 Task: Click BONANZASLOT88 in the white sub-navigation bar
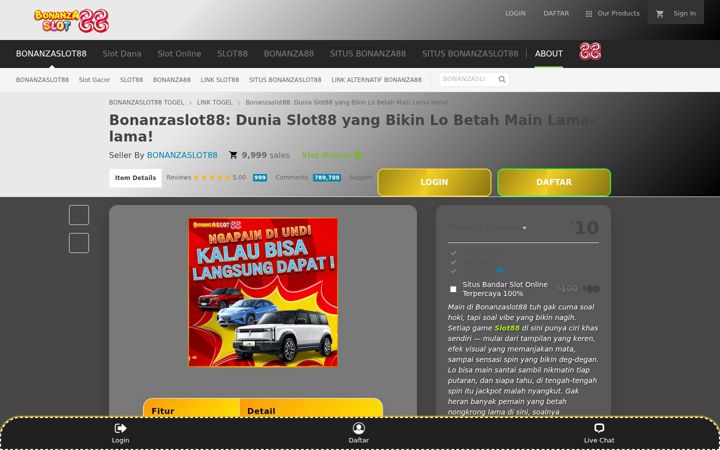pos(42,79)
